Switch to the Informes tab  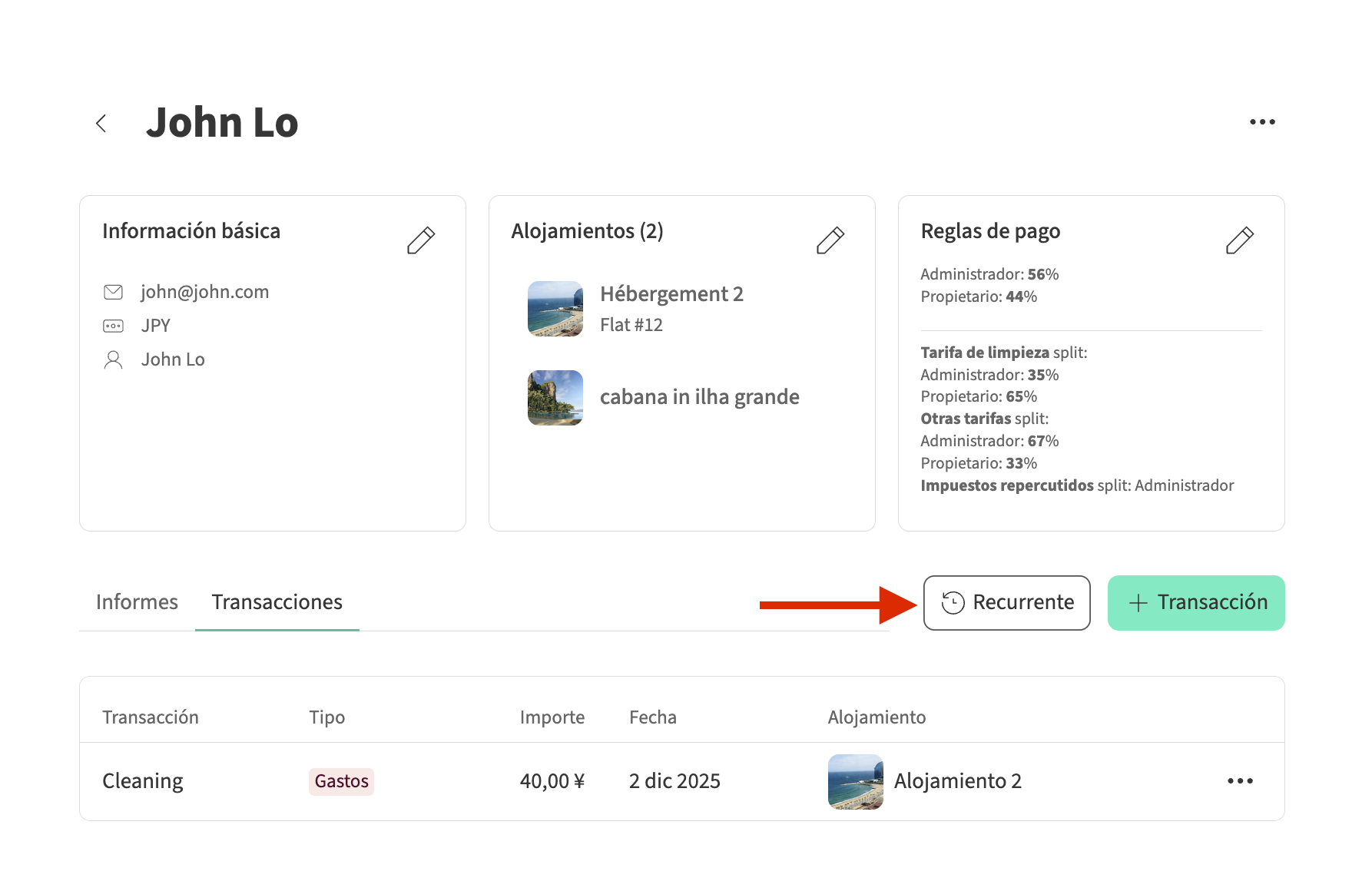click(137, 602)
